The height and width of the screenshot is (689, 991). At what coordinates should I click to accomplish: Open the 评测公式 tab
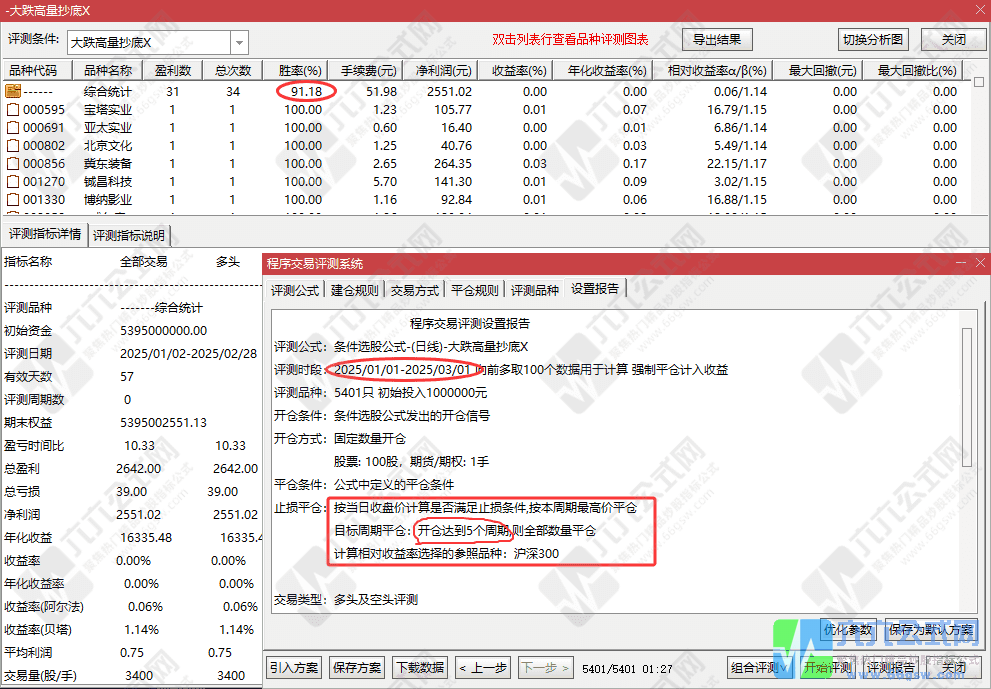294,287
